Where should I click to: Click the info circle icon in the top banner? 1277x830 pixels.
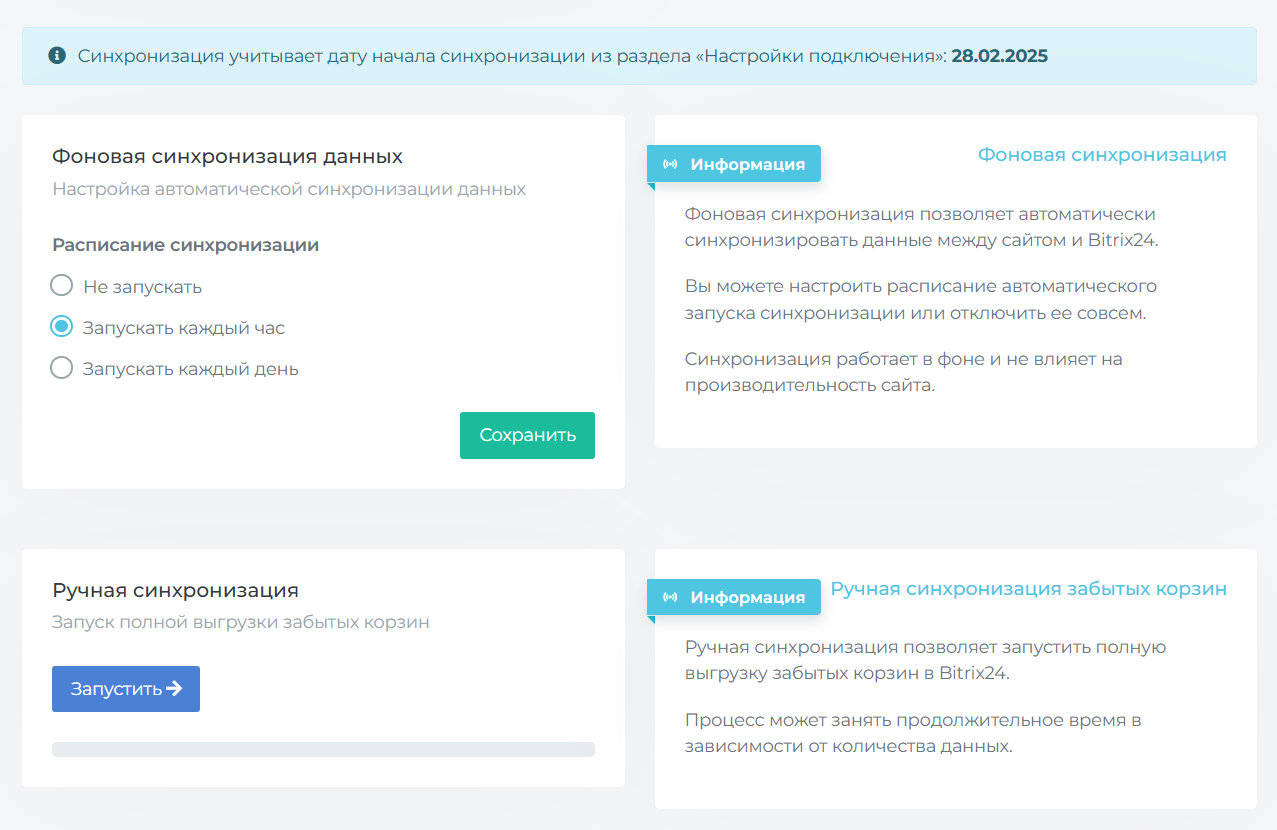(57, 55)
